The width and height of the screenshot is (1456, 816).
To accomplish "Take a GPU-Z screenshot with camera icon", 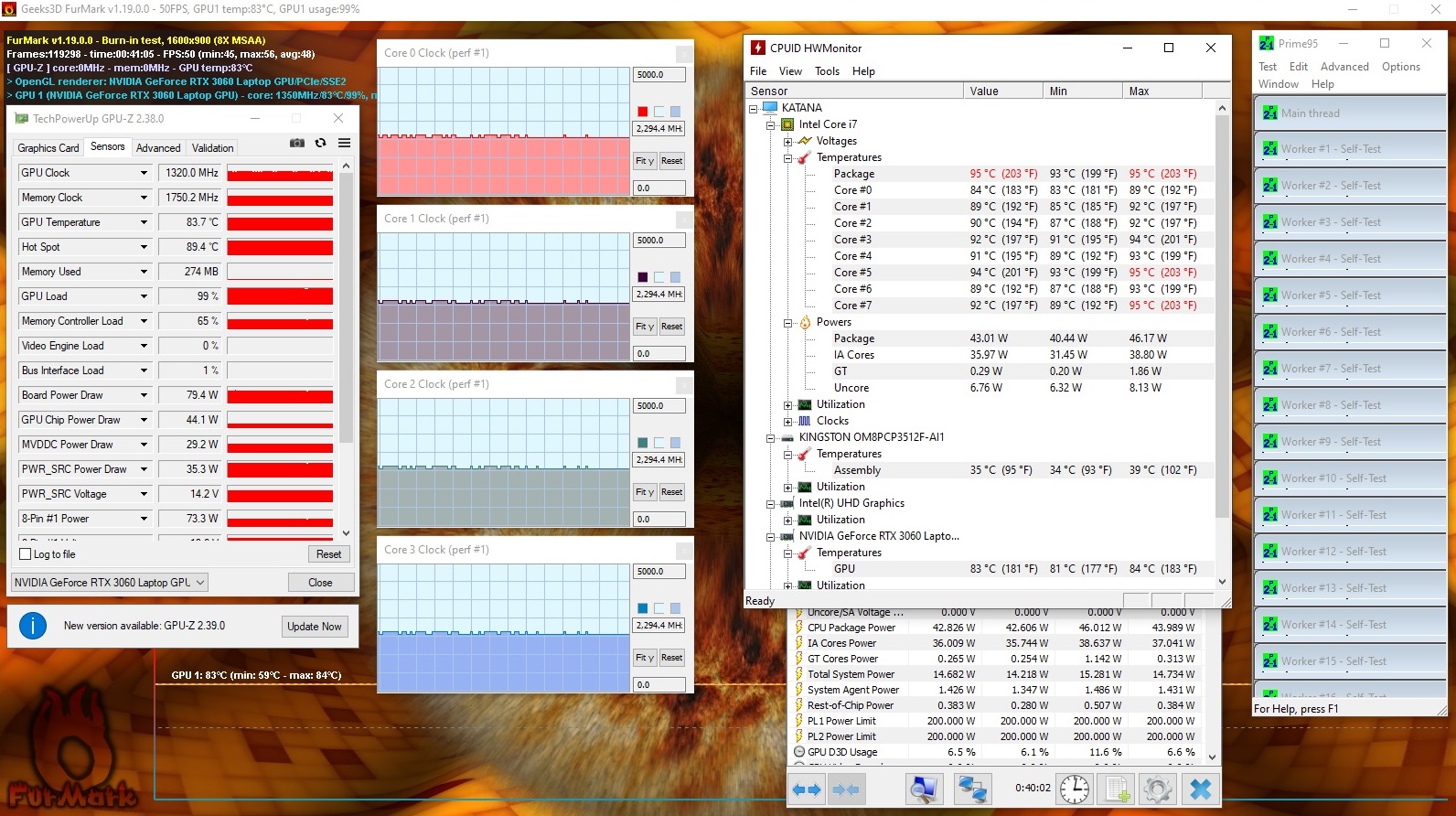I will pyautogui.click(x=297, y=143).
